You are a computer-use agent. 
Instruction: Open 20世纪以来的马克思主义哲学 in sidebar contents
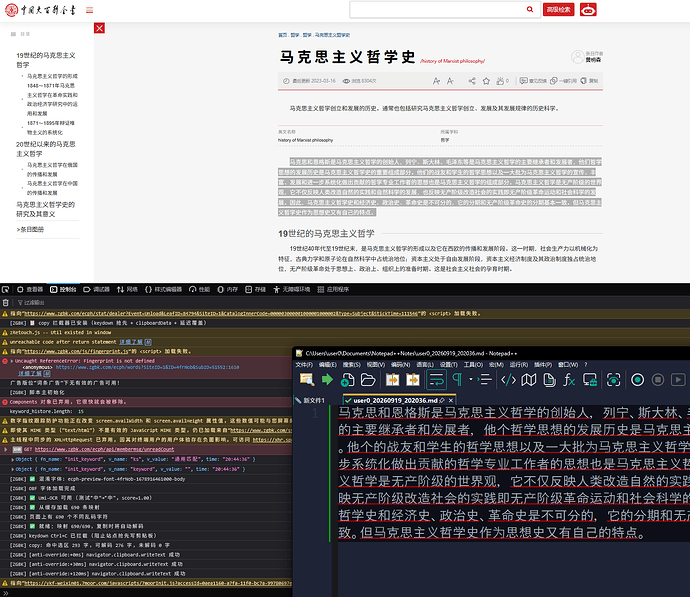pos(45,149)
